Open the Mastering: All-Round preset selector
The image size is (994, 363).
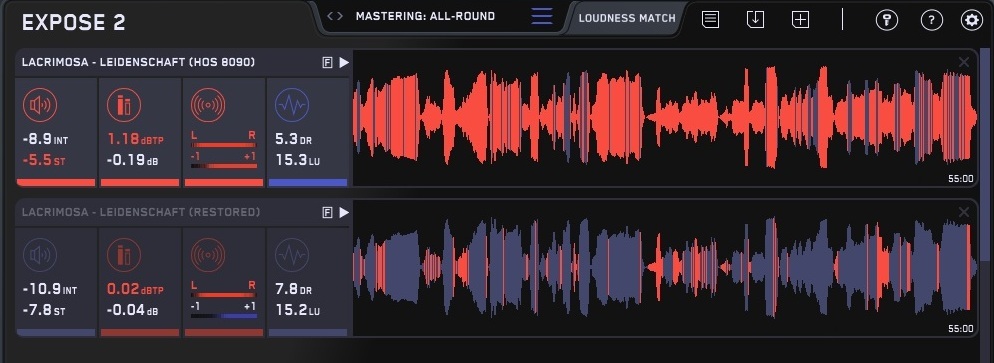point(425,16)
